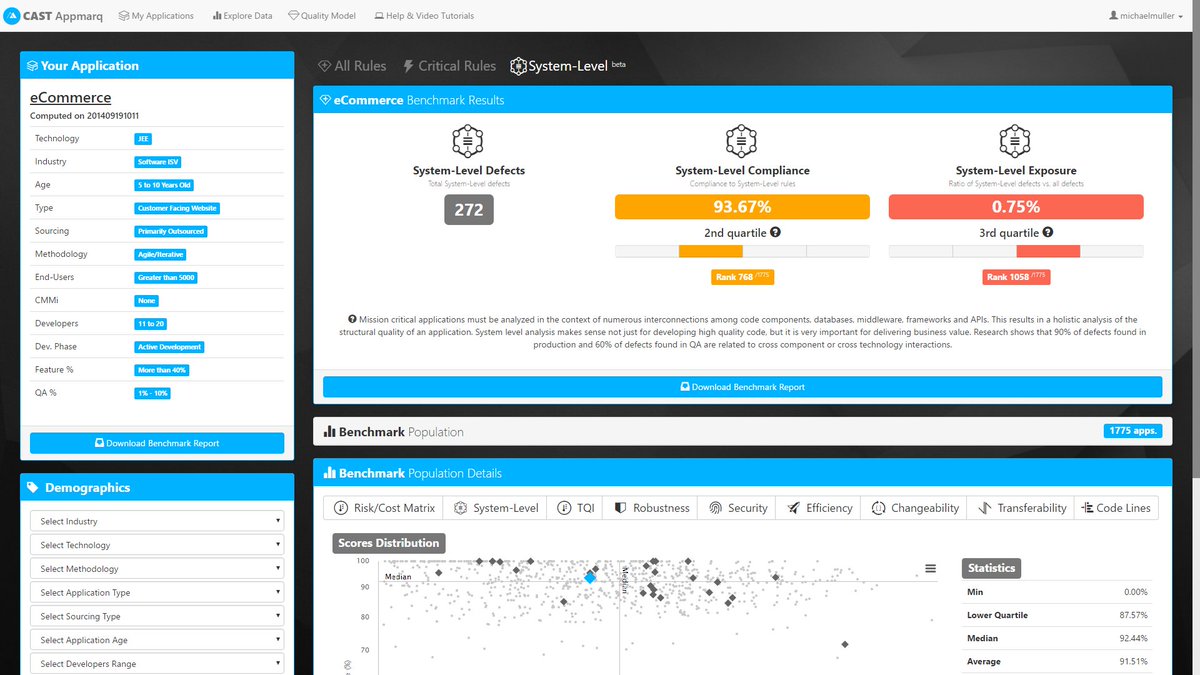Click the Rank 768 badge
The height and width of the screenshot is (675, 1200).
point(742,277)
